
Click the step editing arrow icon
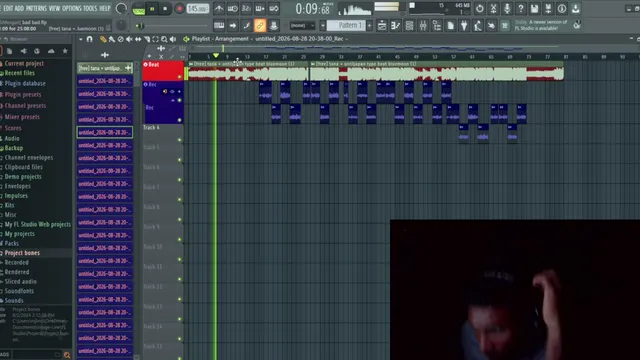(233, 26)
